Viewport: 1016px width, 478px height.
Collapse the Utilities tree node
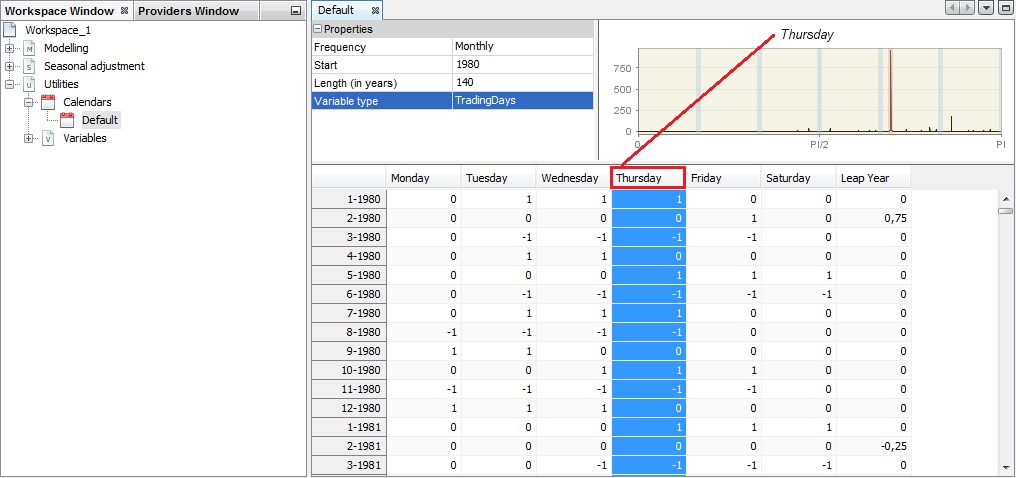[x=10, y=84]
